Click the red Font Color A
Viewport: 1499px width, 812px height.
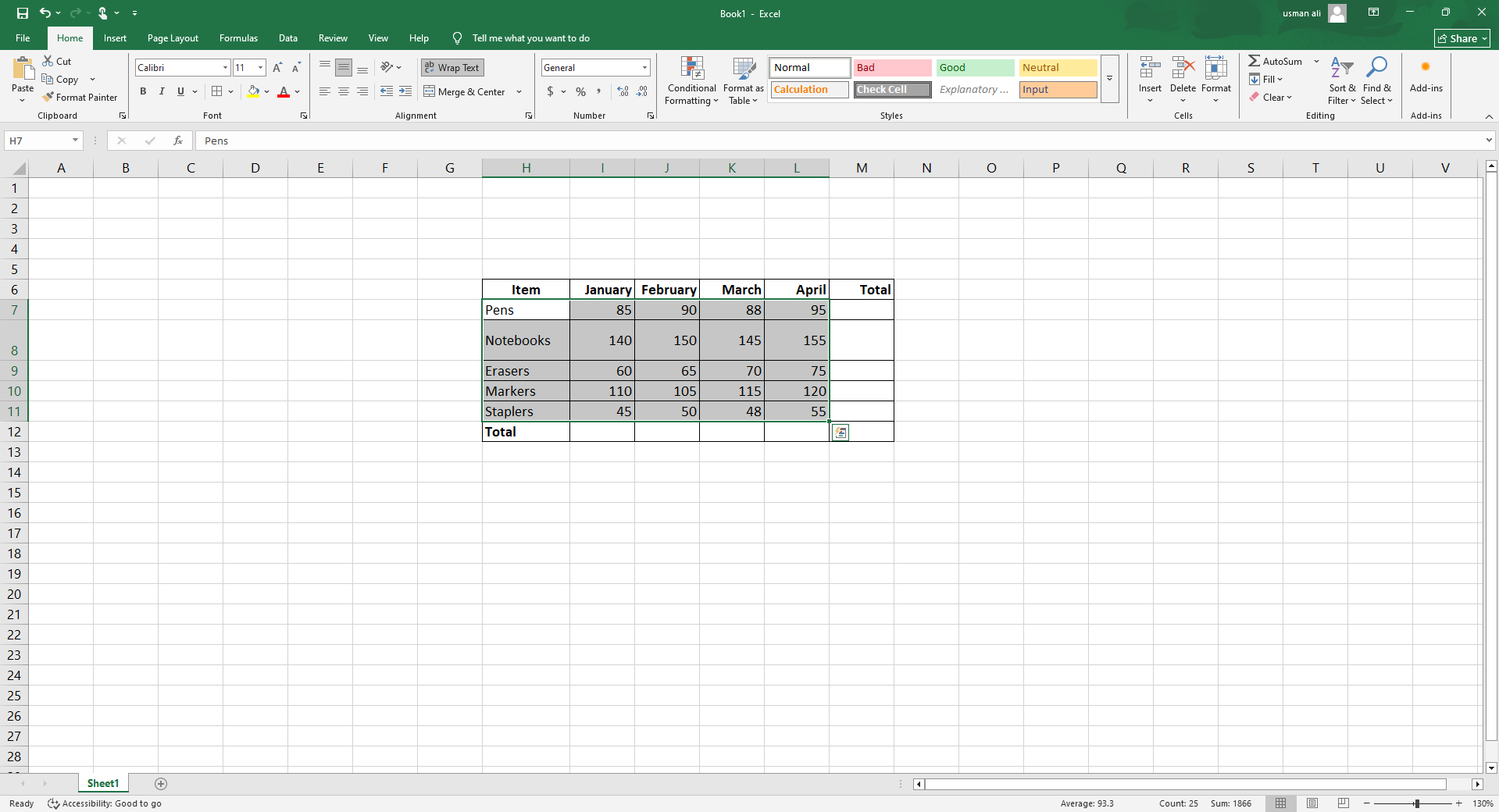[284, 91]
